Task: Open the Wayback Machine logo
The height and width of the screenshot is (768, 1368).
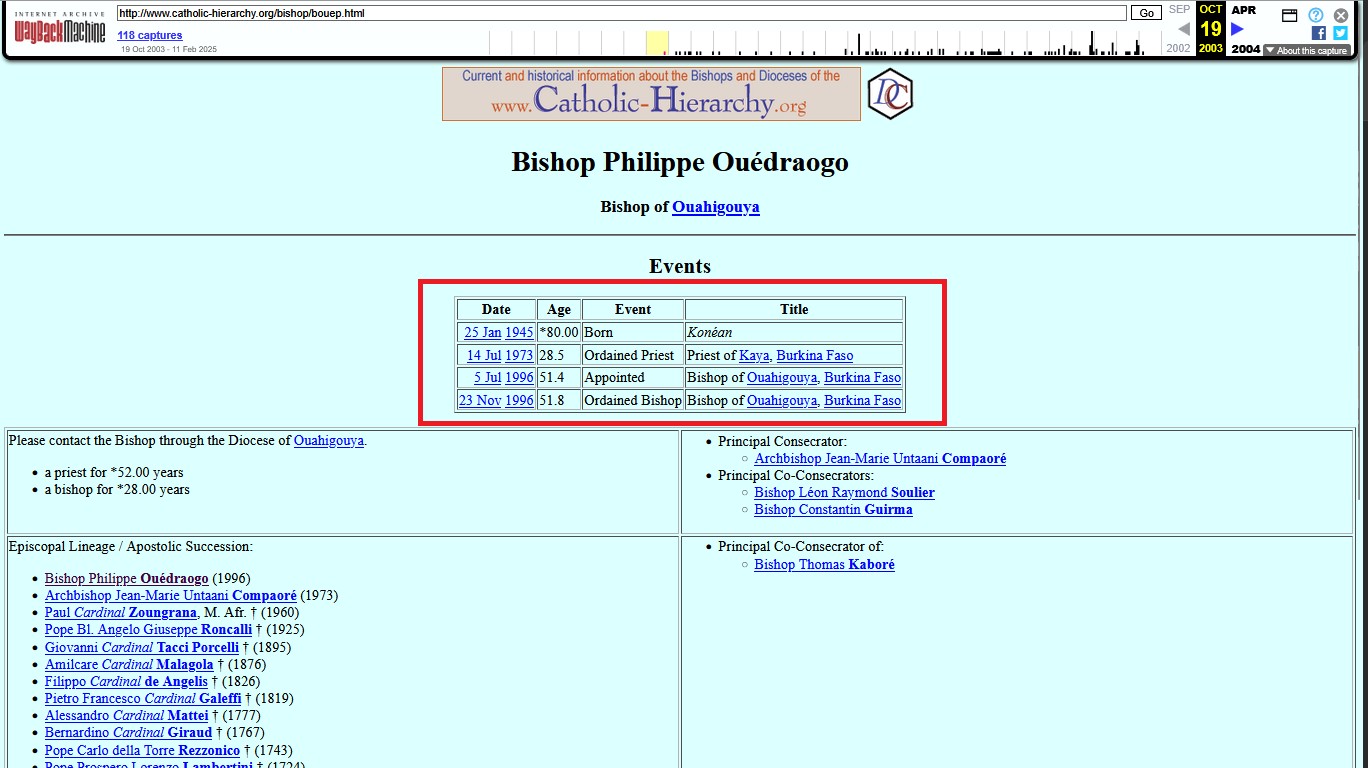Action: (x=59, y=27)
